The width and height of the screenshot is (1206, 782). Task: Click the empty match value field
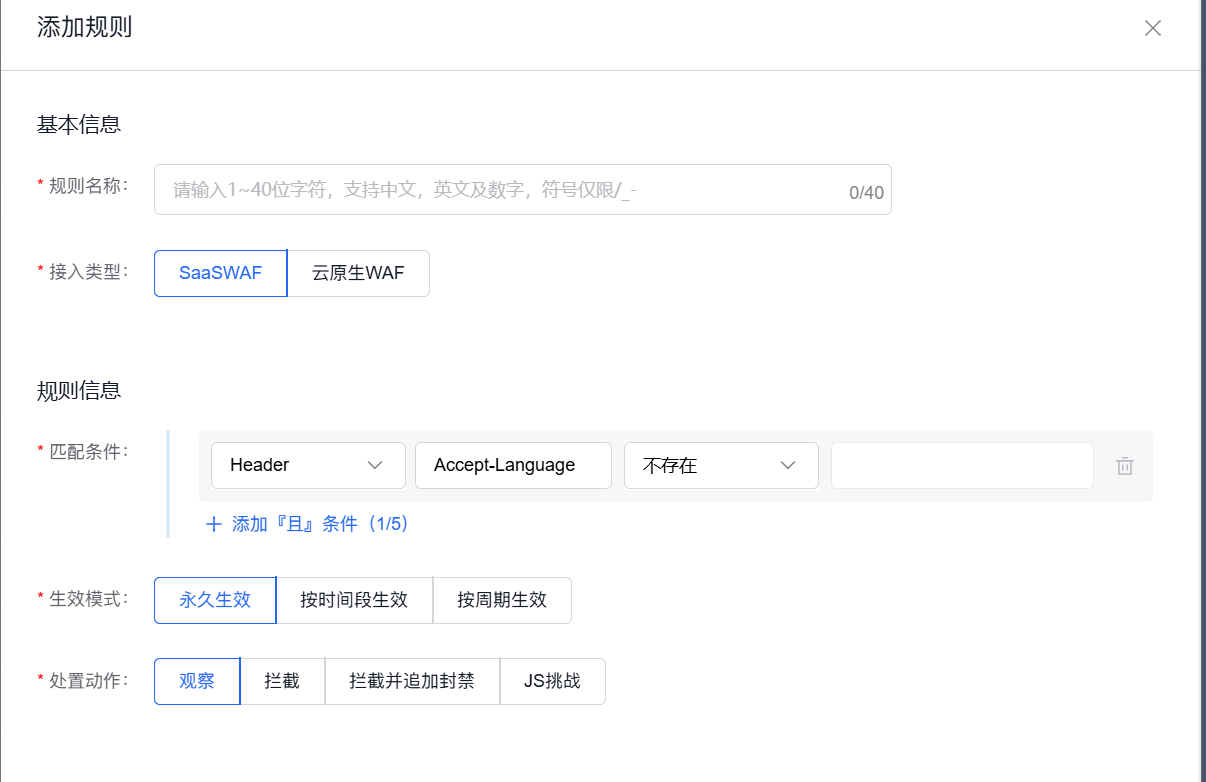point(961,465)
